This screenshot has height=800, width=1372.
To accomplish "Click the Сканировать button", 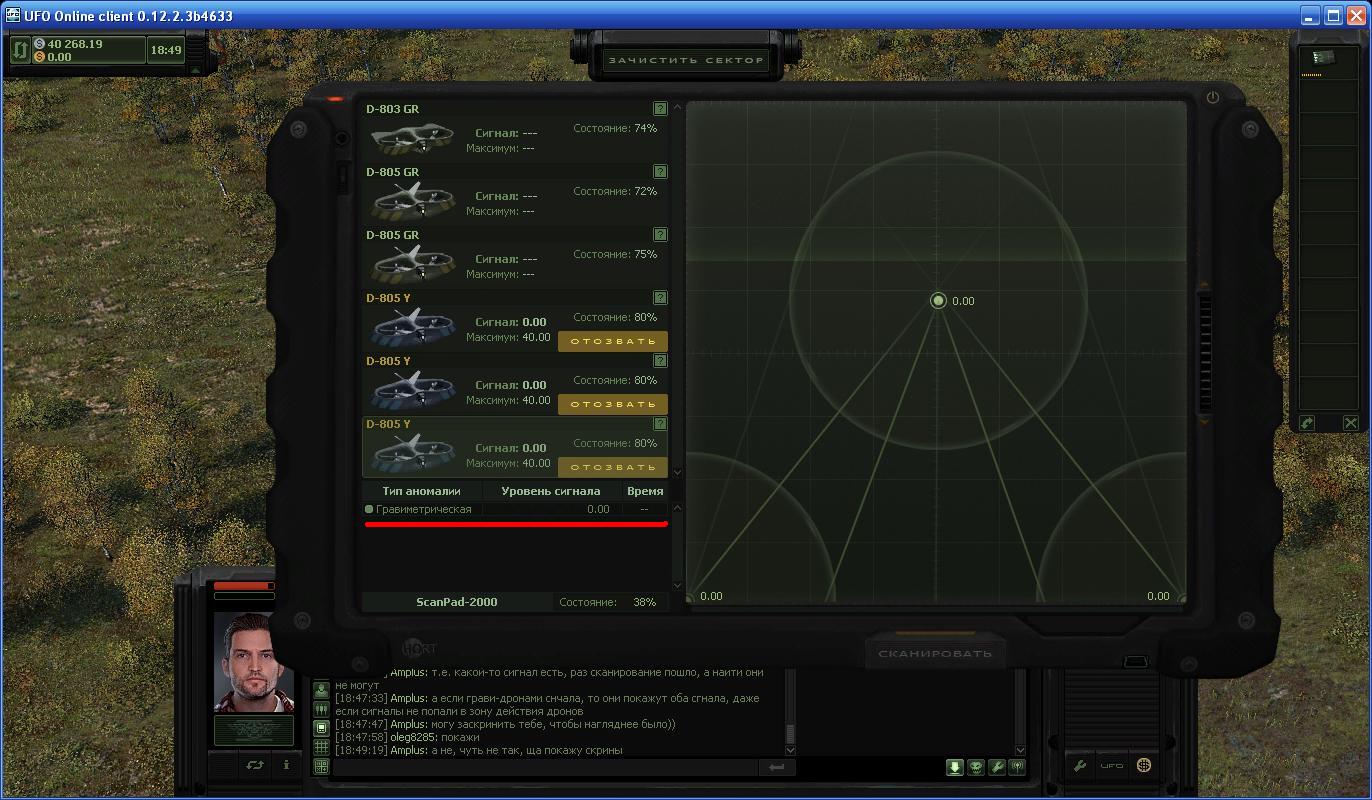I will (935, 653).
